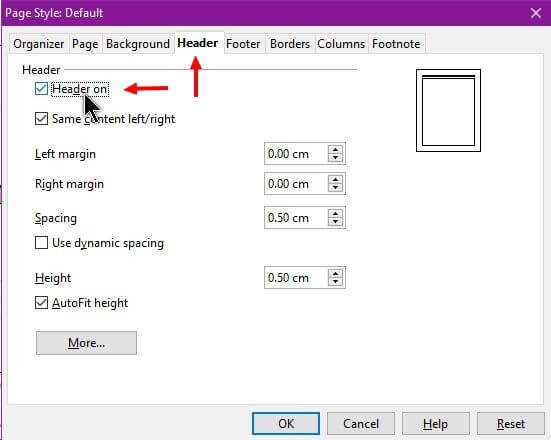Click the Right margin up arrow
Screen dimensions: 551x440
point(335,180)
